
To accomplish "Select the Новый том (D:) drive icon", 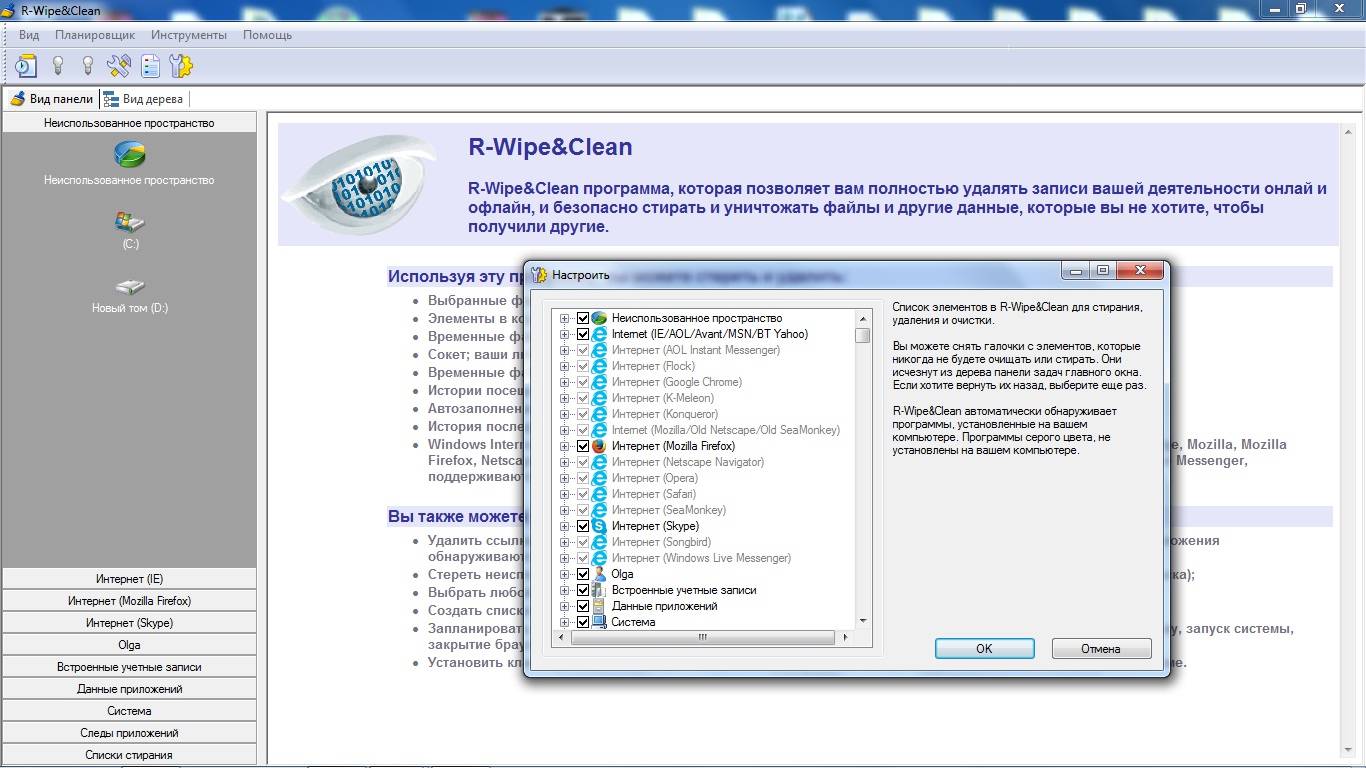I will (x=129, y=288).
